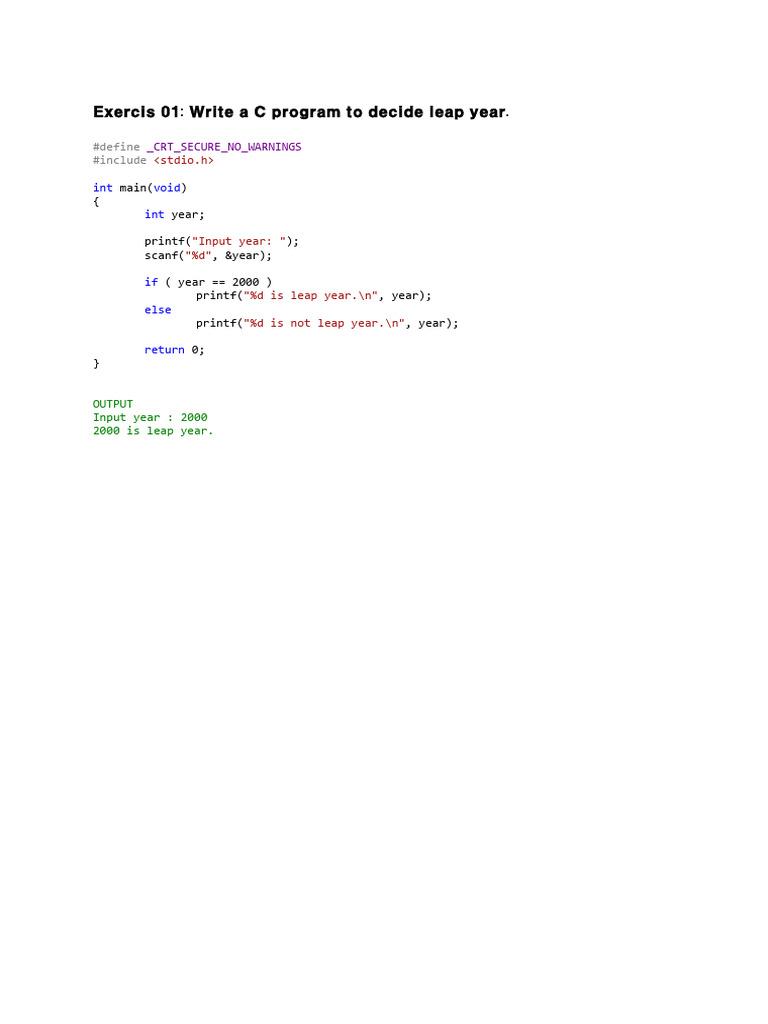Click the 'Input year : 2000' output line
Screen dimensions: 768x1024
[x=150, y=417]
